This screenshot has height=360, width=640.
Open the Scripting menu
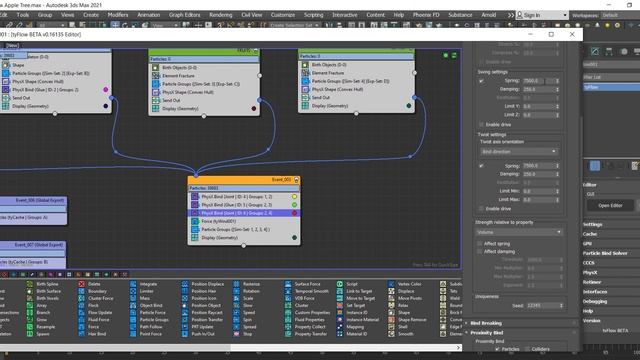pos(313,15)
